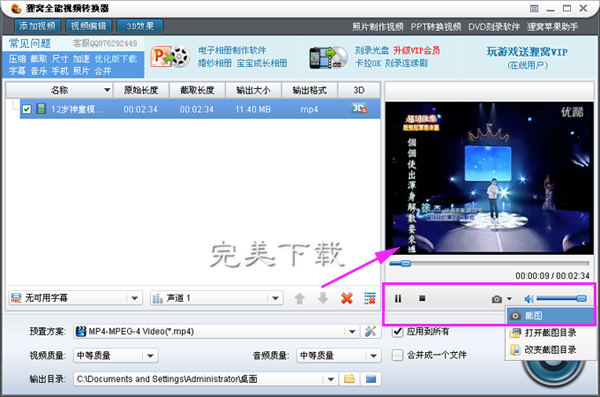
Task: Expand the snapshot dropdown arrow
Action: tap(509, 299)
